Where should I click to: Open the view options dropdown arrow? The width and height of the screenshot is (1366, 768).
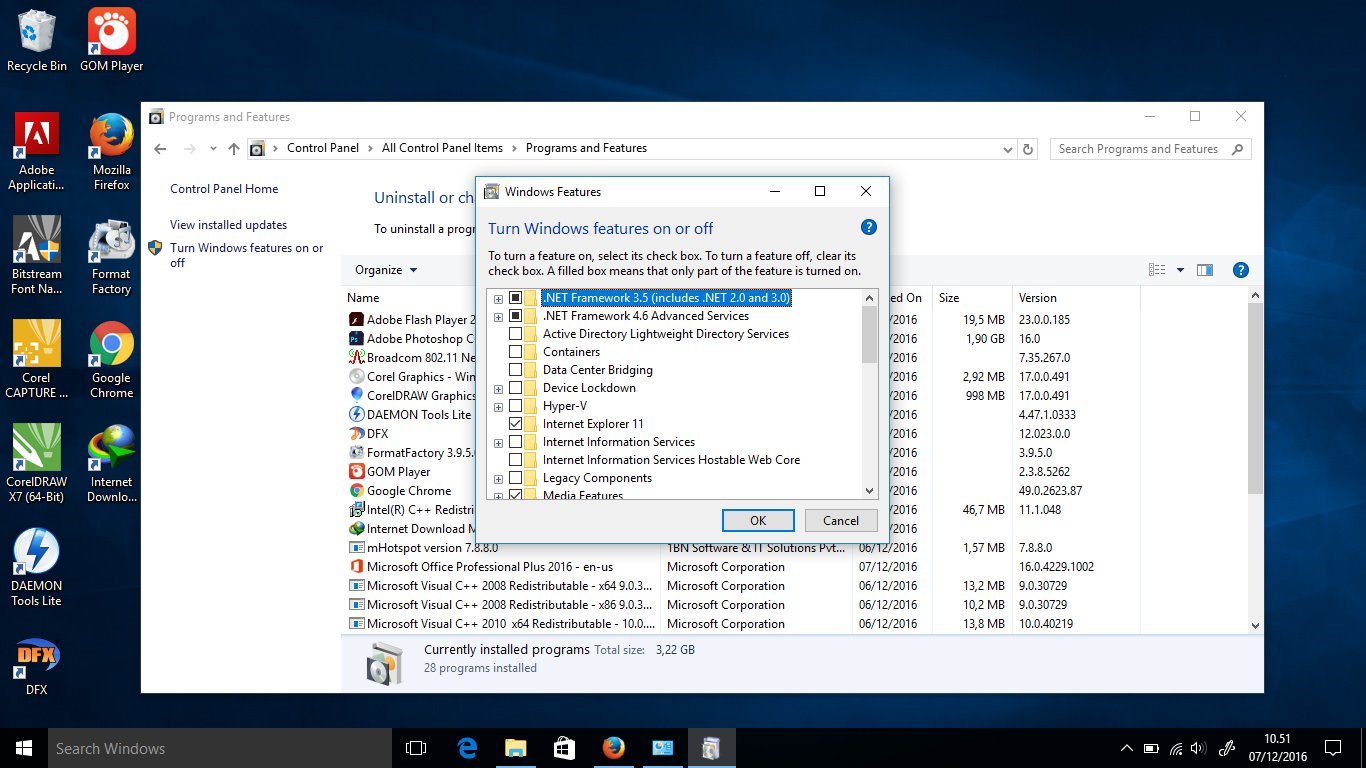tap(1180, 270)
